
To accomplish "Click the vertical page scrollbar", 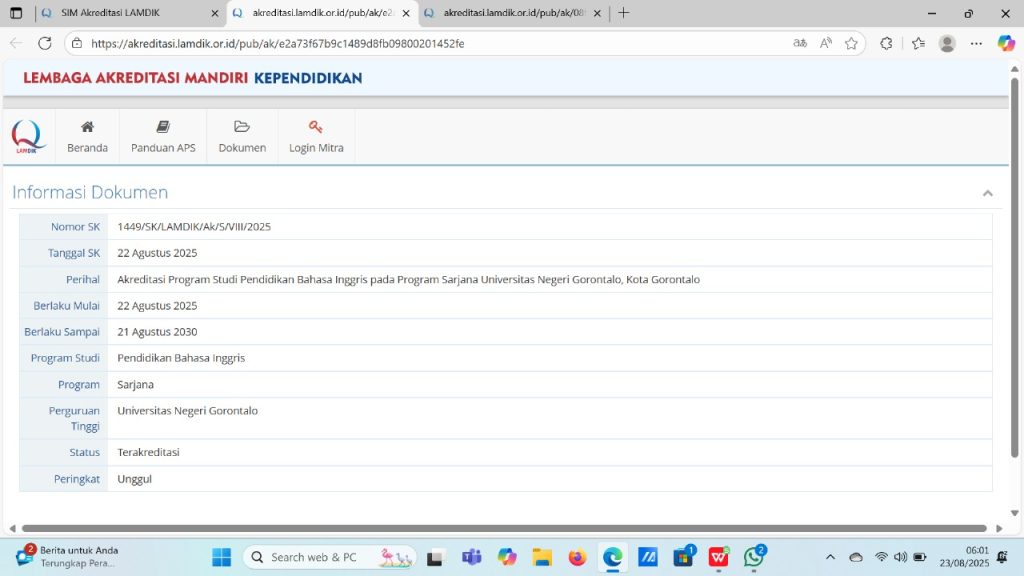I will 1014,268.
